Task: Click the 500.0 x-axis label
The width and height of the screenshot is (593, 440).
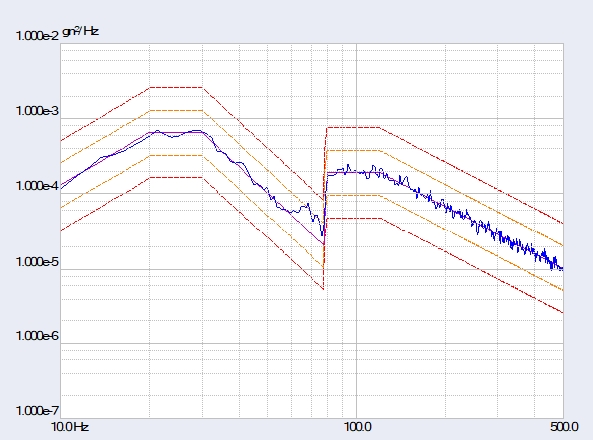Action: pos(564,427)
